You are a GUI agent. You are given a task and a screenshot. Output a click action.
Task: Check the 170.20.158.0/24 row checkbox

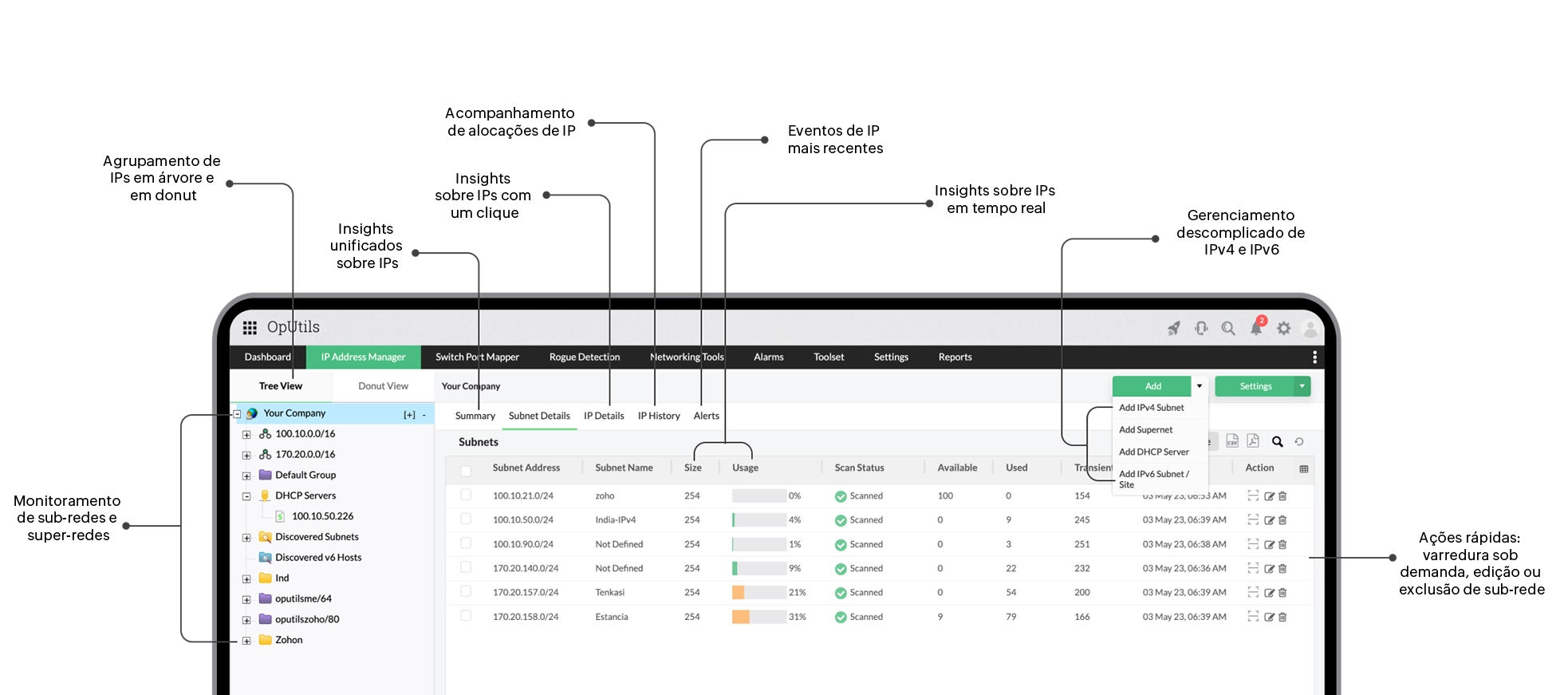pos(466,615)
